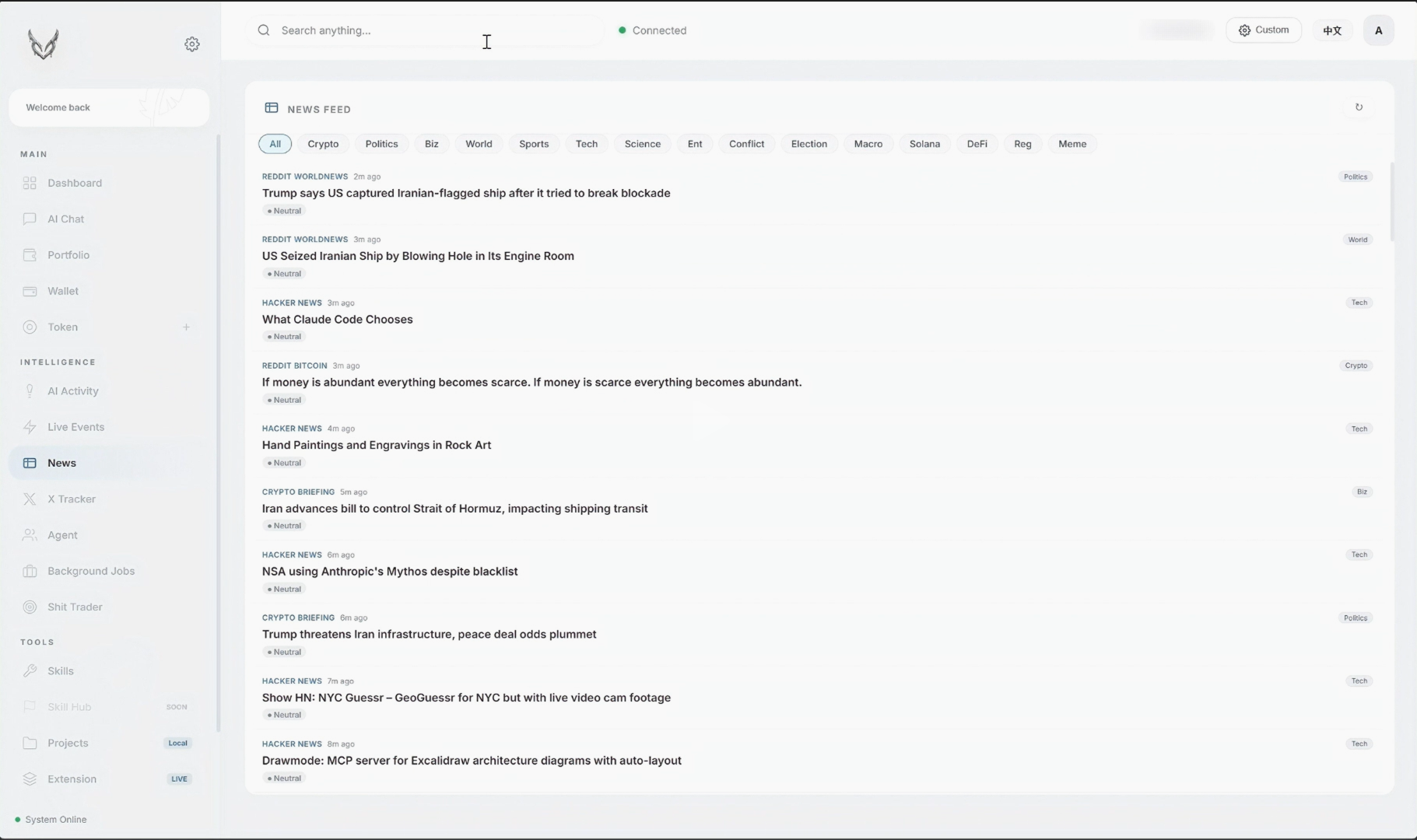
Task: Filter news by Science
Action: pyautogui.click(x=643, y=144)
